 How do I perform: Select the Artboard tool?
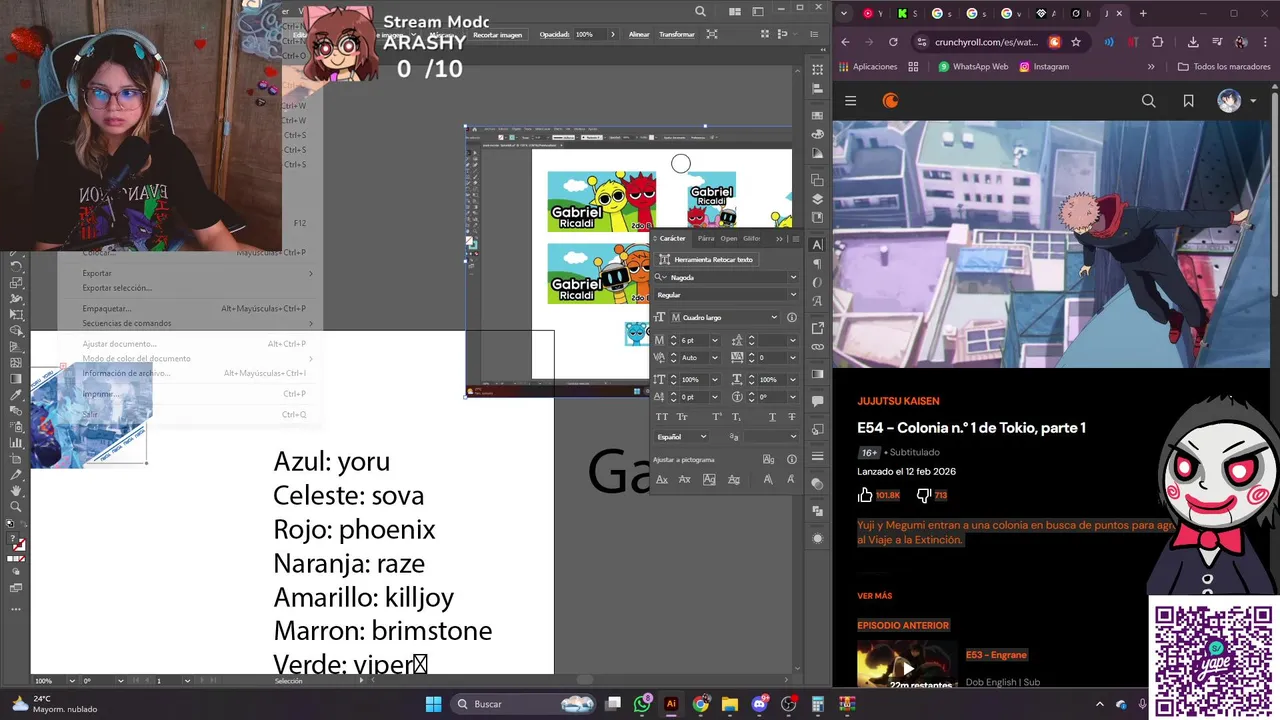point(16,459)
